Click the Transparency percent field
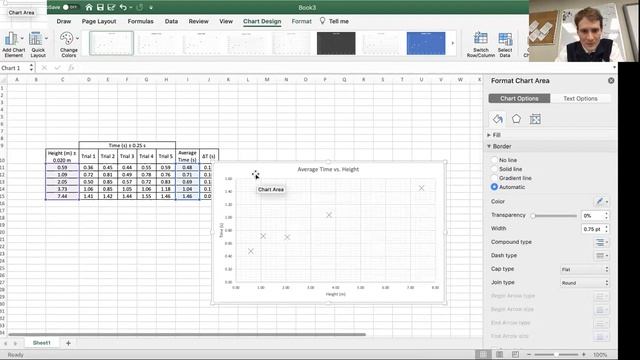This screenshot has height=360, width=640. (592, 216)
